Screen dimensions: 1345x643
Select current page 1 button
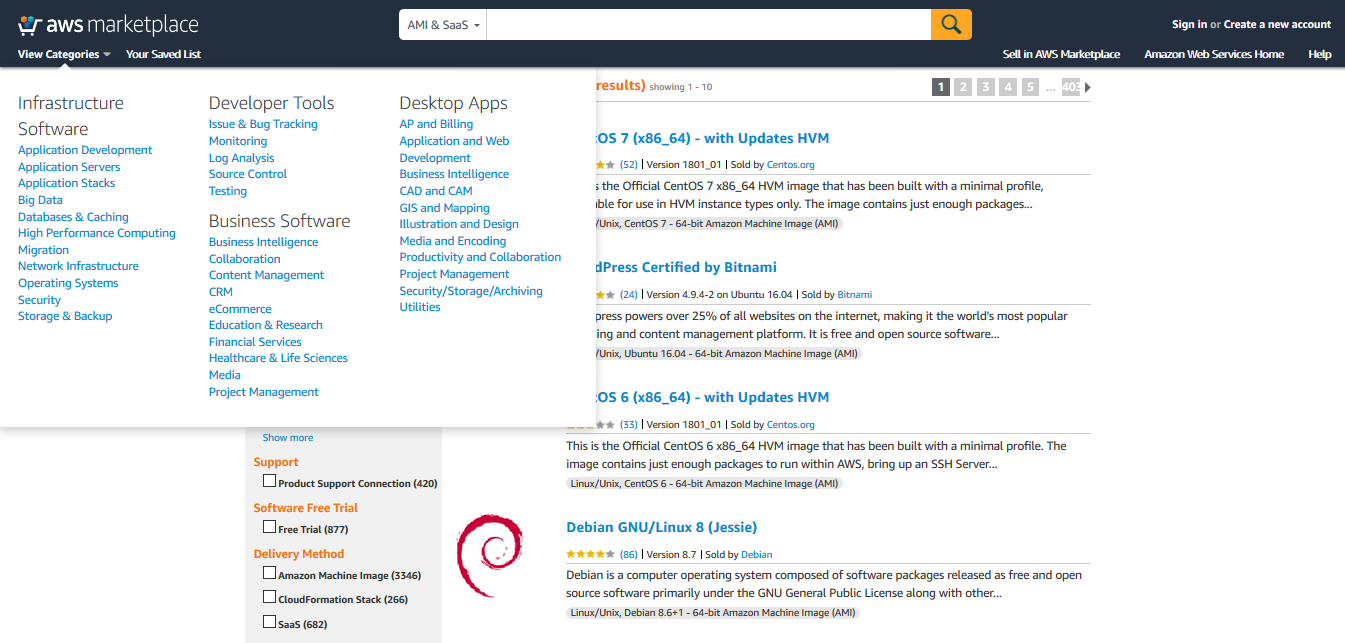940,87
